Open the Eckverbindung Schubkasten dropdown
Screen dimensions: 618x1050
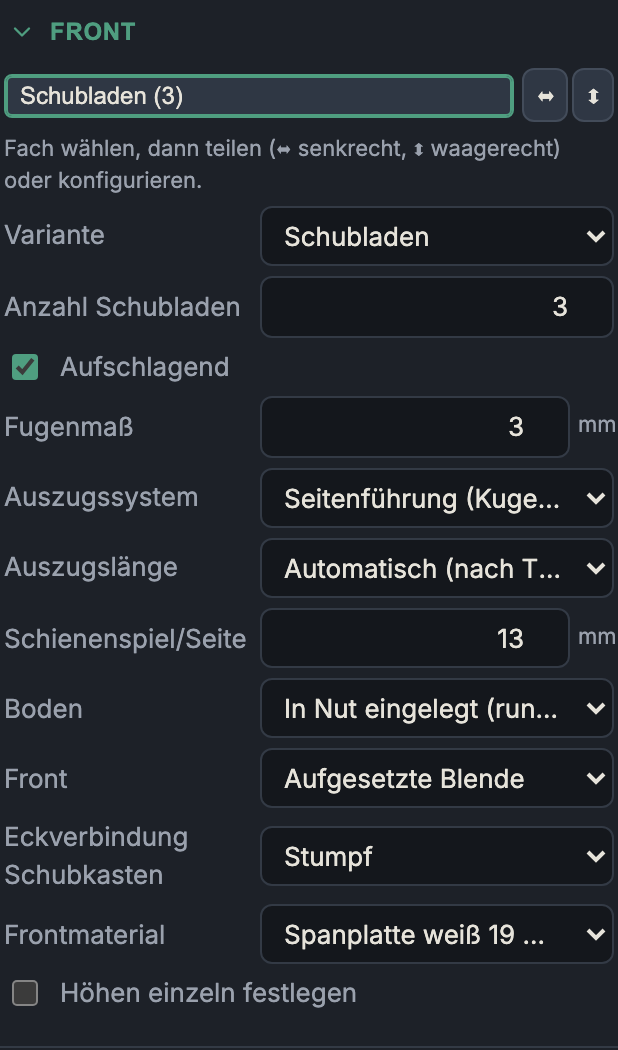click(437, 856)
